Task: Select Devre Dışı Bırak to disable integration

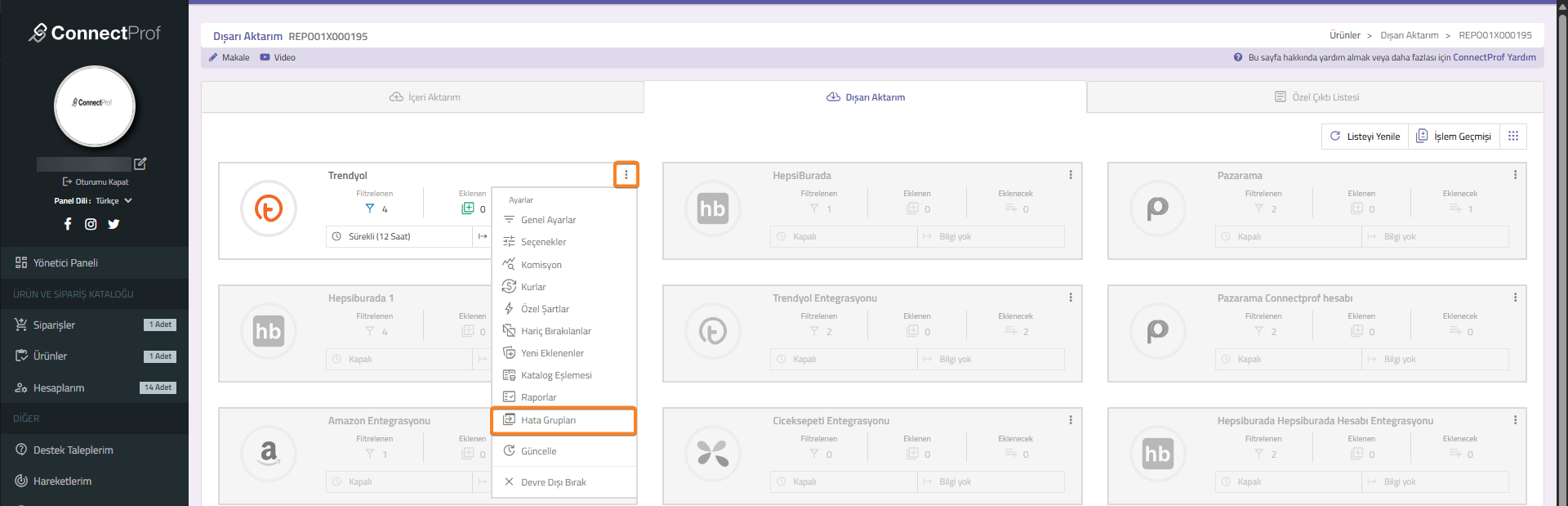Action: click(553, 482)
